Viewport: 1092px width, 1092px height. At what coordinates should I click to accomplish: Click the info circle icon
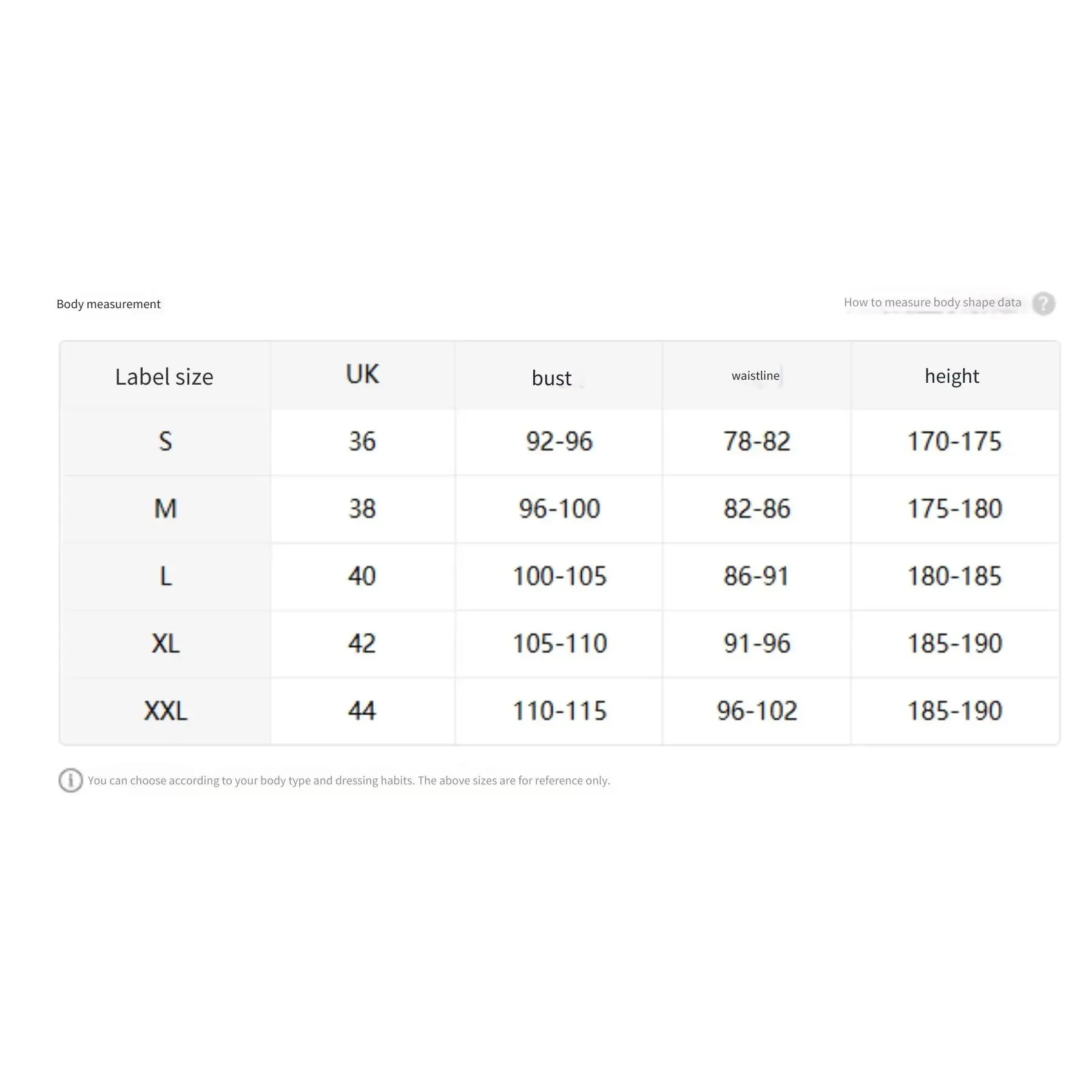coord(70,780)
